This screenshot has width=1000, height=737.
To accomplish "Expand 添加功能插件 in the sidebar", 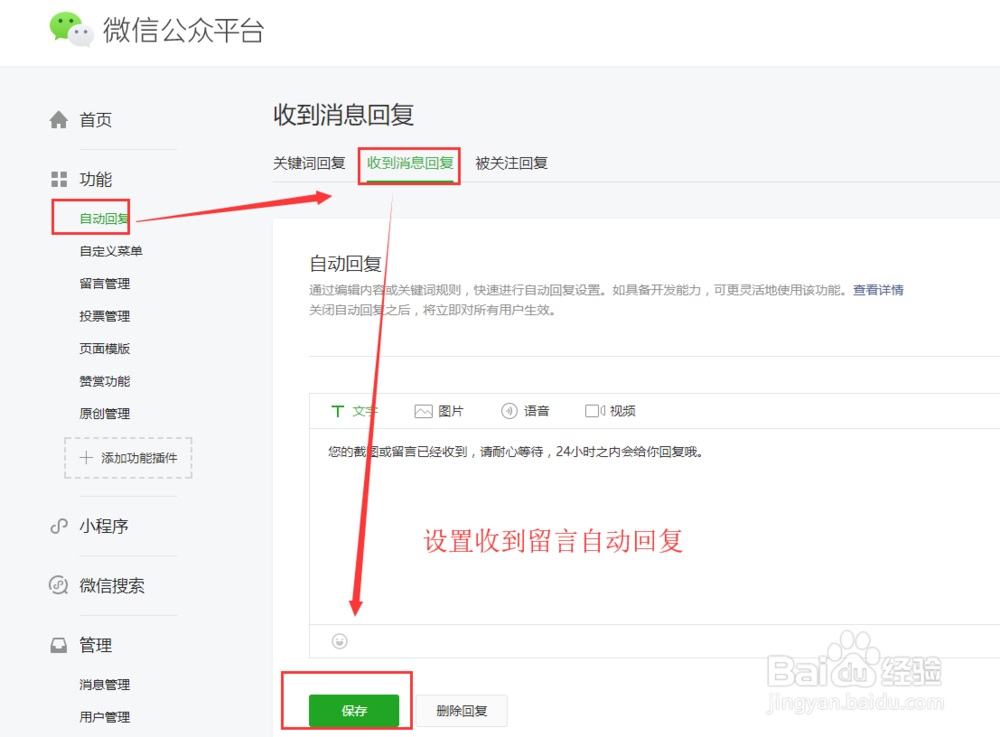I will (x=128, y=458).
